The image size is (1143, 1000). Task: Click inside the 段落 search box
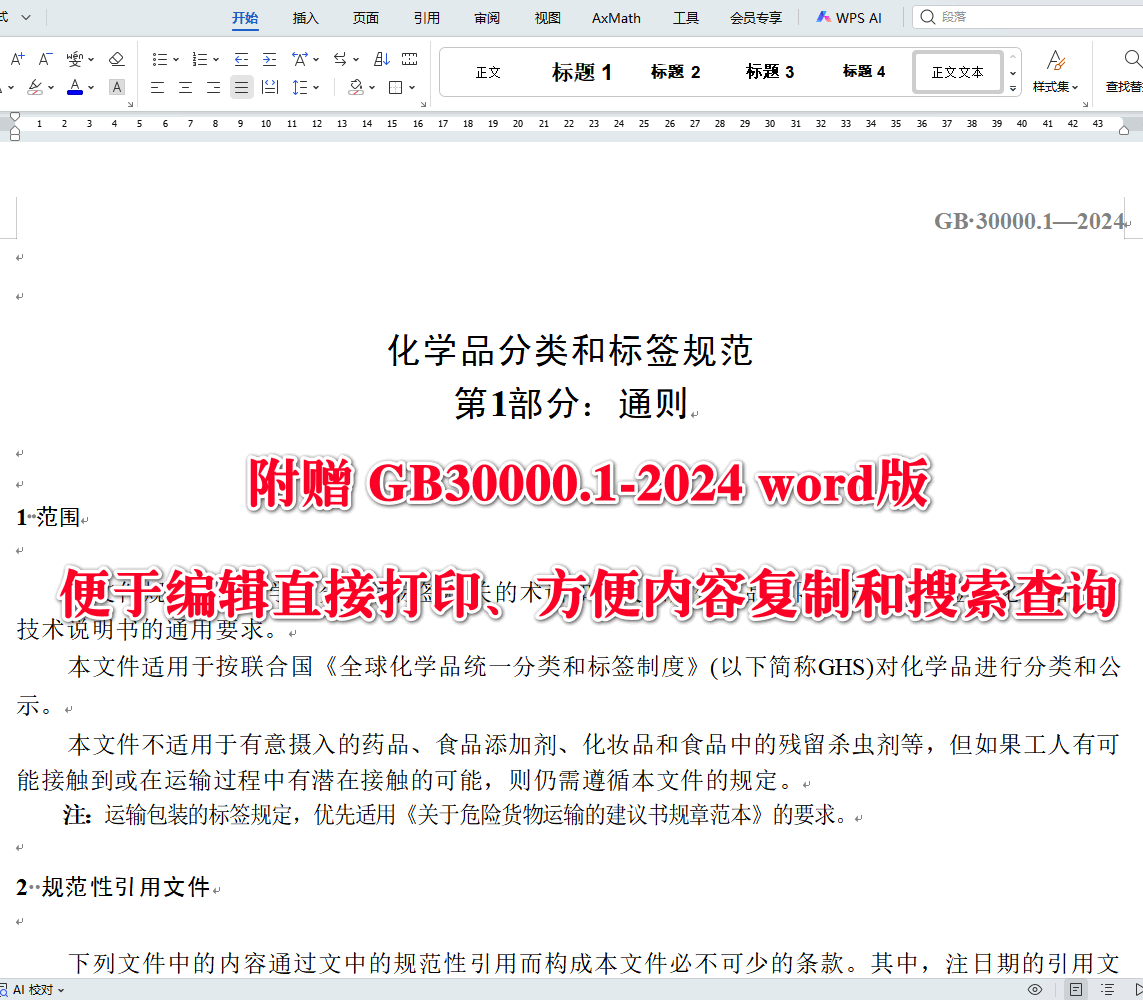pos(1010,16)
